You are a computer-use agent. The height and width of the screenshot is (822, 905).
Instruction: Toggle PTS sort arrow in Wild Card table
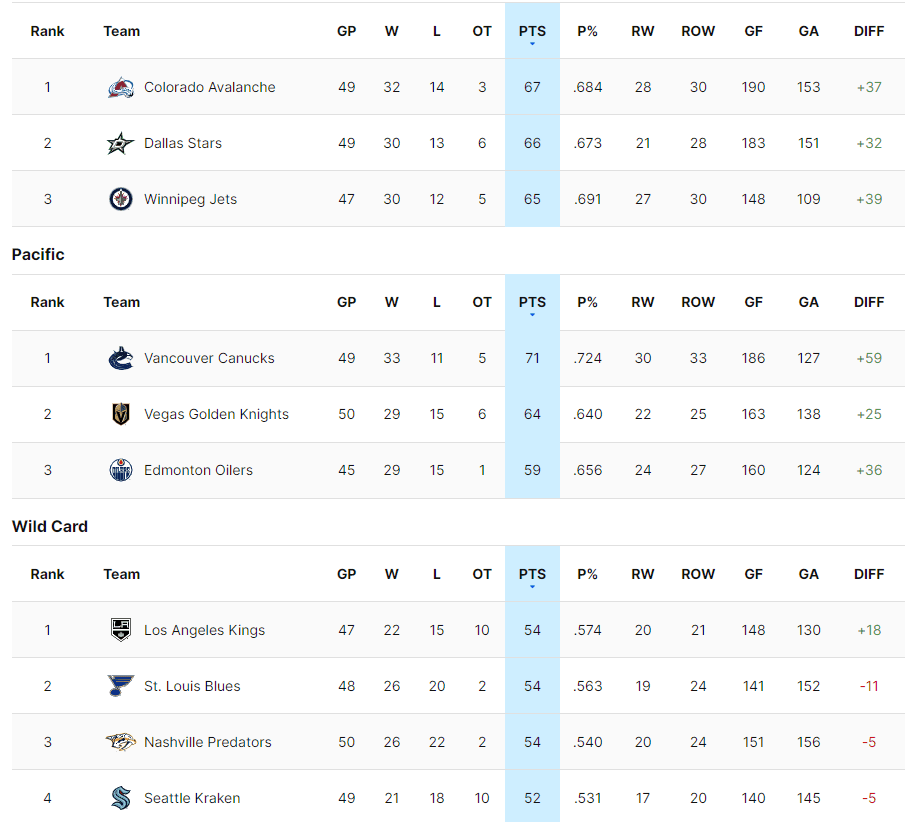pos(532,587)
